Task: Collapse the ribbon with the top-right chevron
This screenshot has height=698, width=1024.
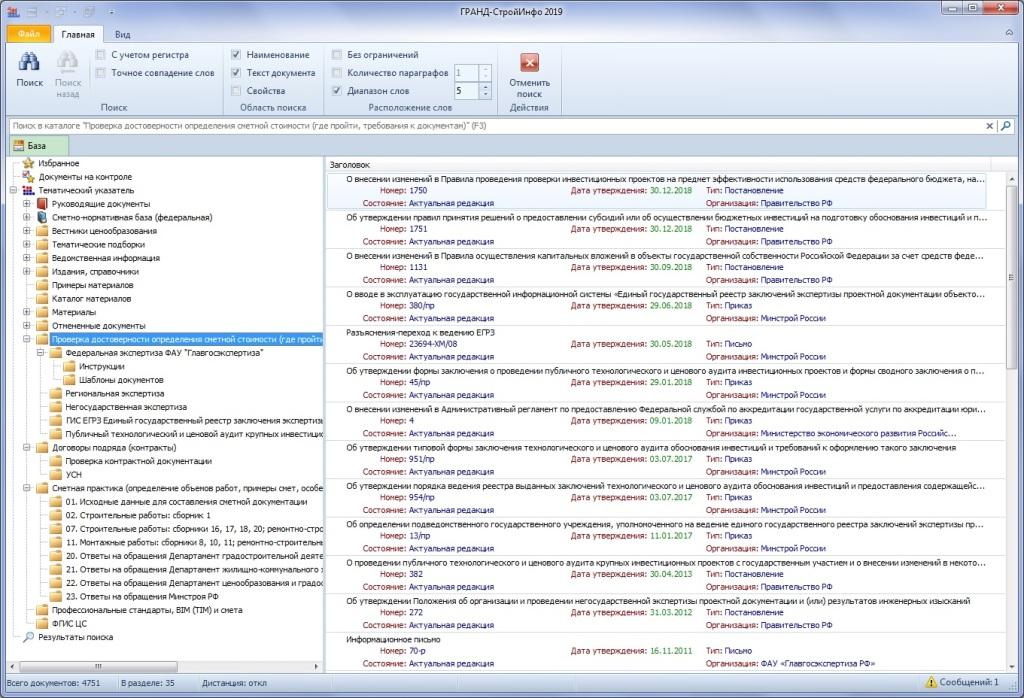Action: tap(1010, 33)
